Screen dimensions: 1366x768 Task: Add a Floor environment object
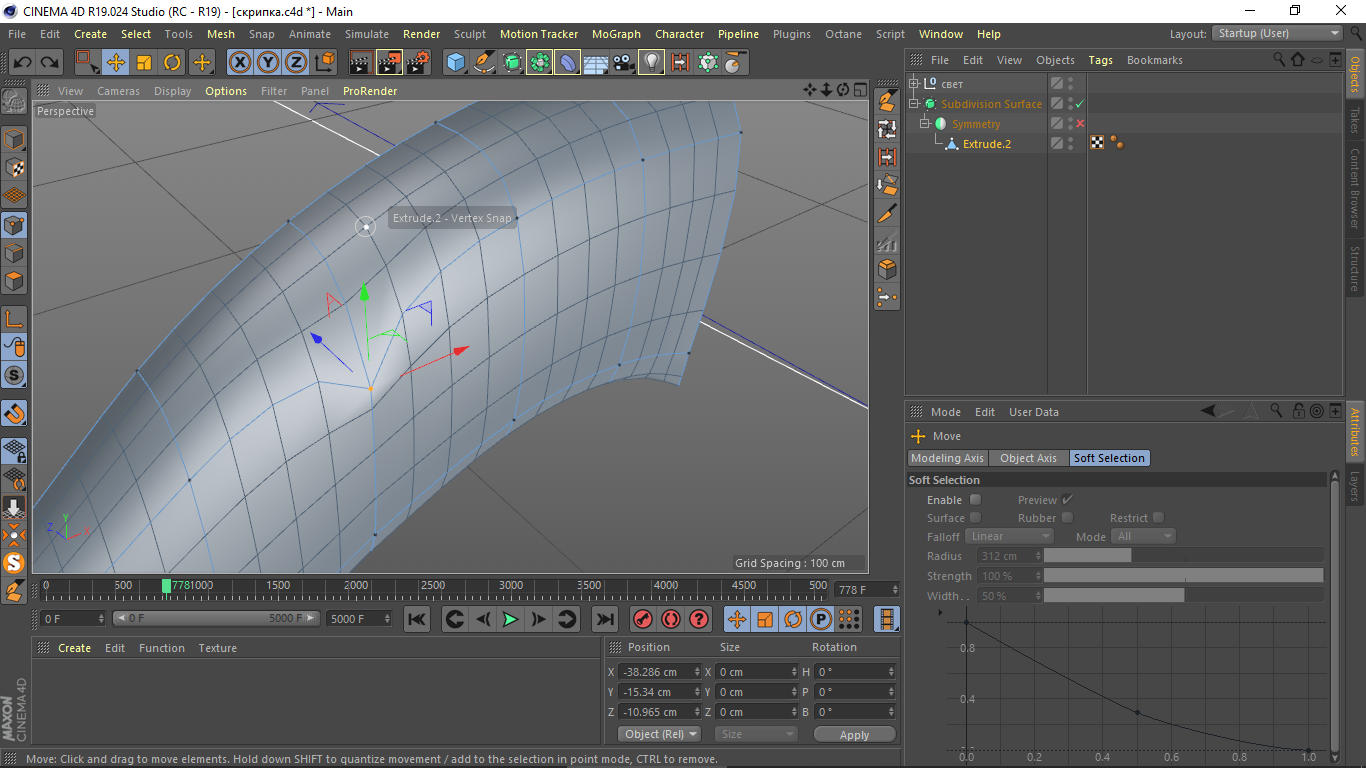[x=596, y=62]
